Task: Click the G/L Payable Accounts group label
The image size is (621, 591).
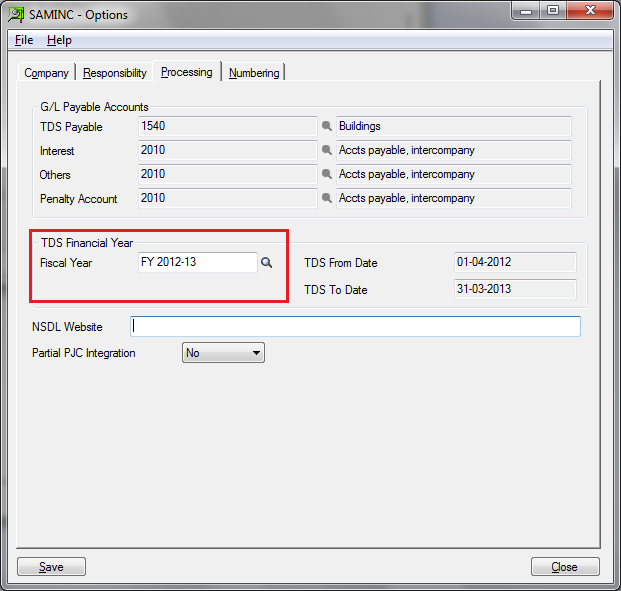Action: [94, 107]
